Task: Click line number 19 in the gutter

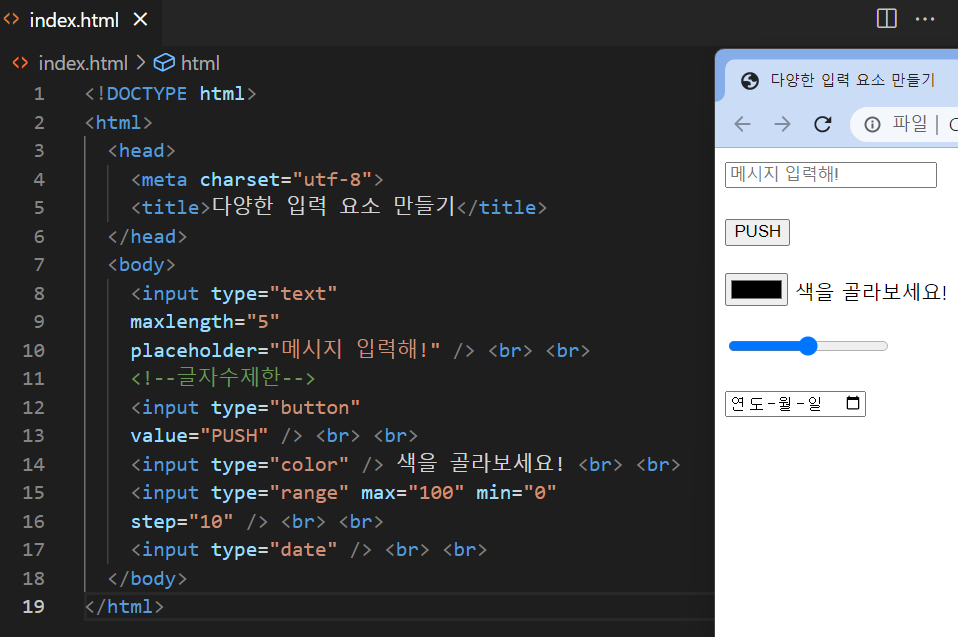Action: pyautogui.click(x=34, y=606)
